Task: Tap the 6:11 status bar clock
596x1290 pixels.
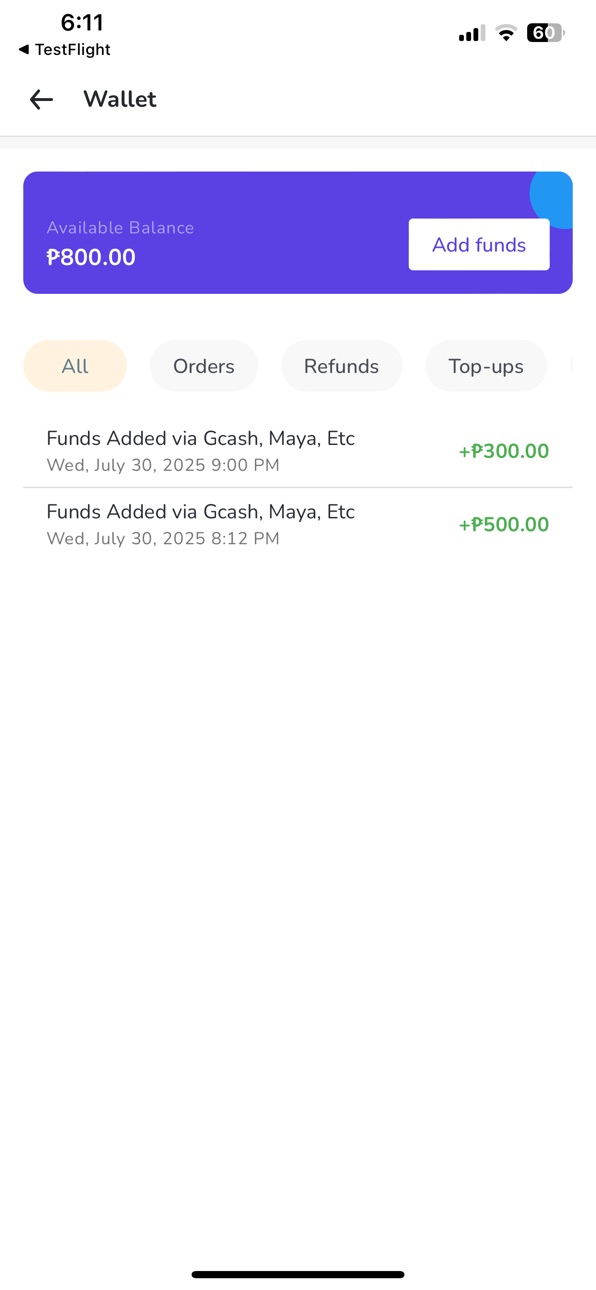Action: [82, 23]
